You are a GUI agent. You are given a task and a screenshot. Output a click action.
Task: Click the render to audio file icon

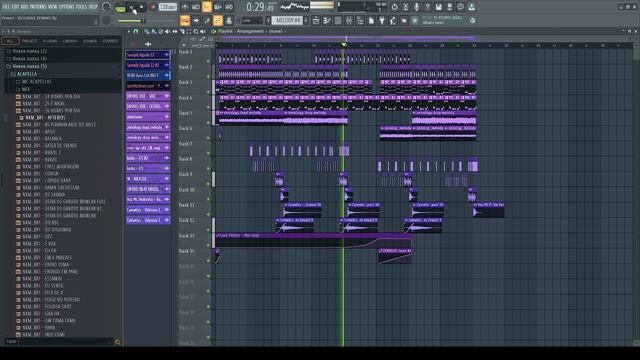(x=449, y=7)
